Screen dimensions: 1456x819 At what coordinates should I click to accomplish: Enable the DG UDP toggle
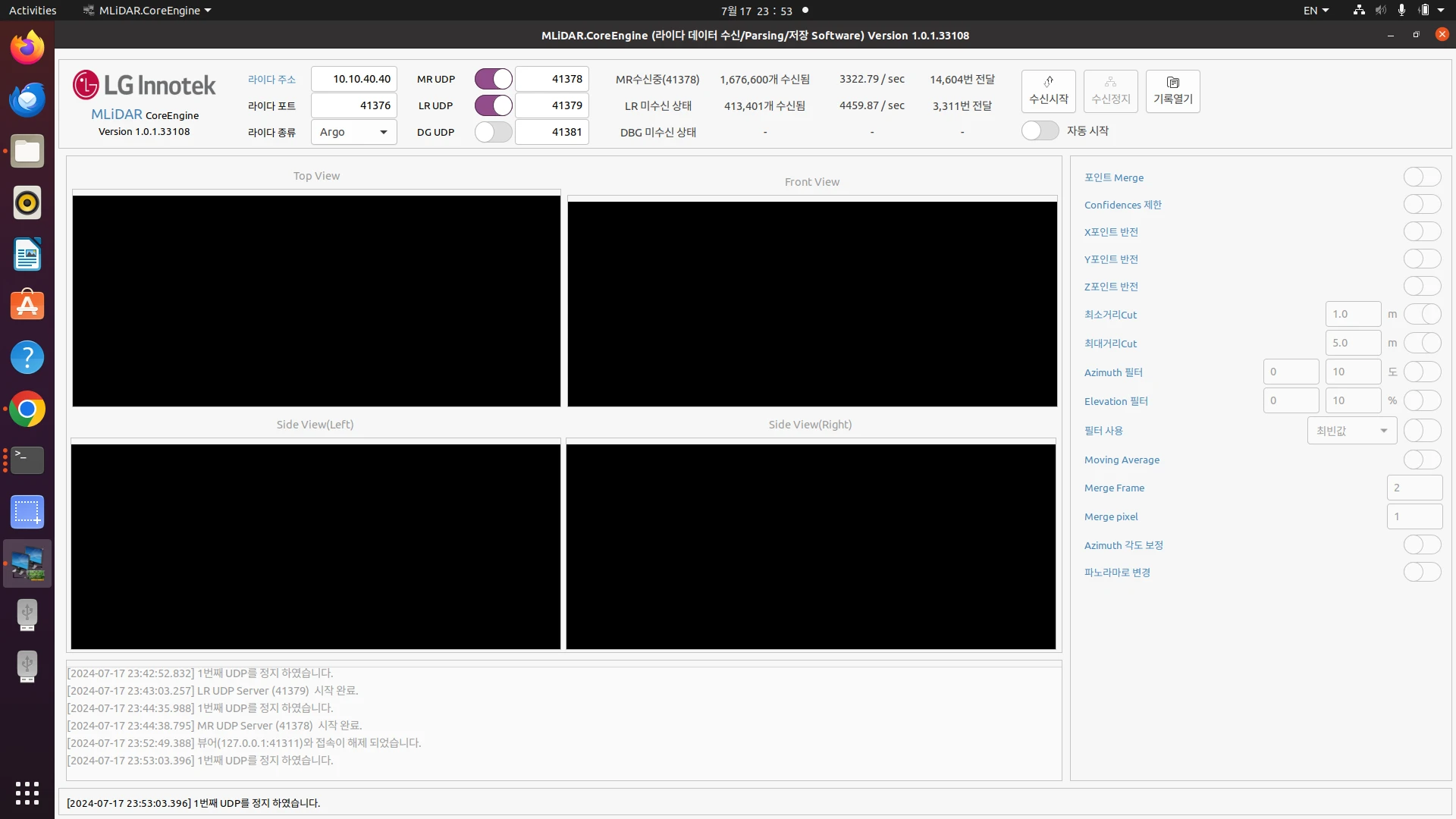[x=494, y=132]
